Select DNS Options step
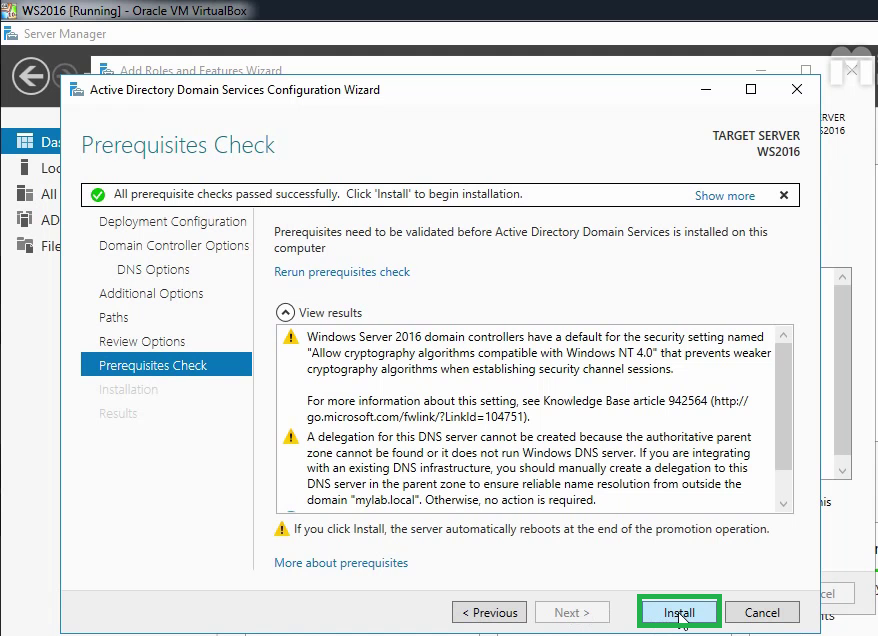878x636 pixels. pyautogui.click(x=153, y=269)
